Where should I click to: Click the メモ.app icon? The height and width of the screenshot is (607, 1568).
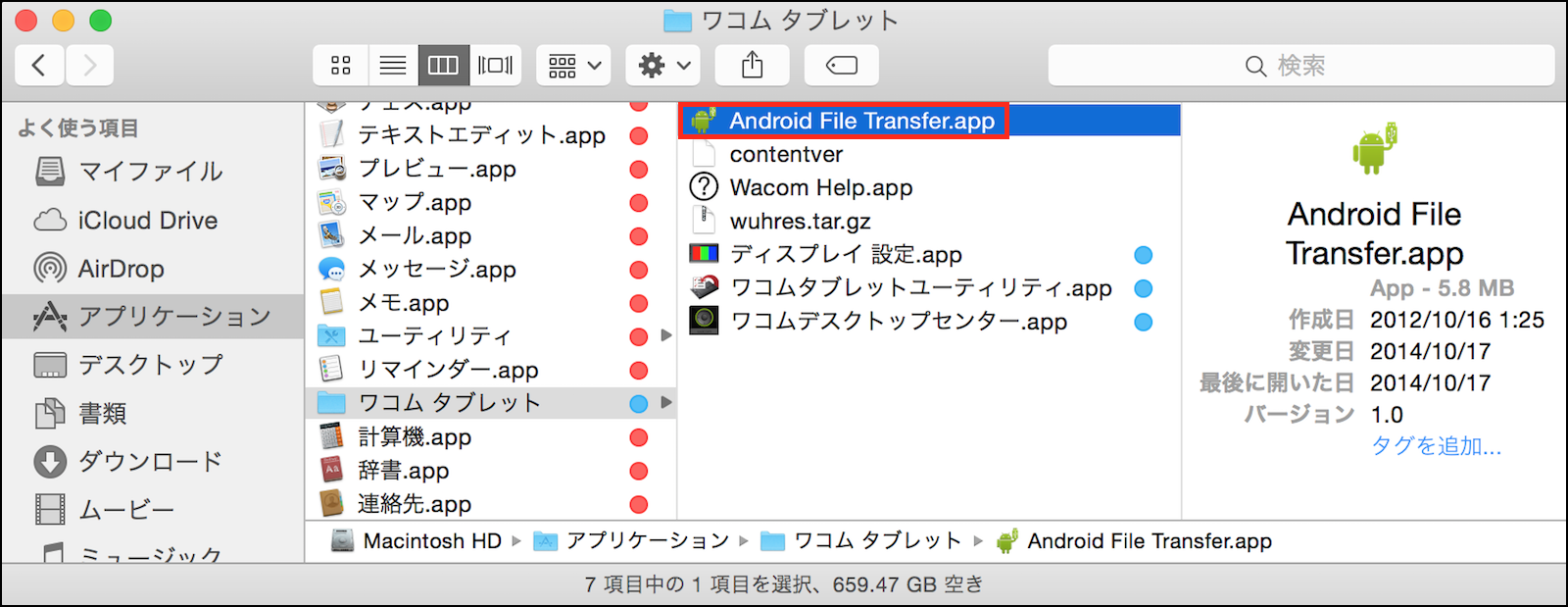click(x=332, y=302)
